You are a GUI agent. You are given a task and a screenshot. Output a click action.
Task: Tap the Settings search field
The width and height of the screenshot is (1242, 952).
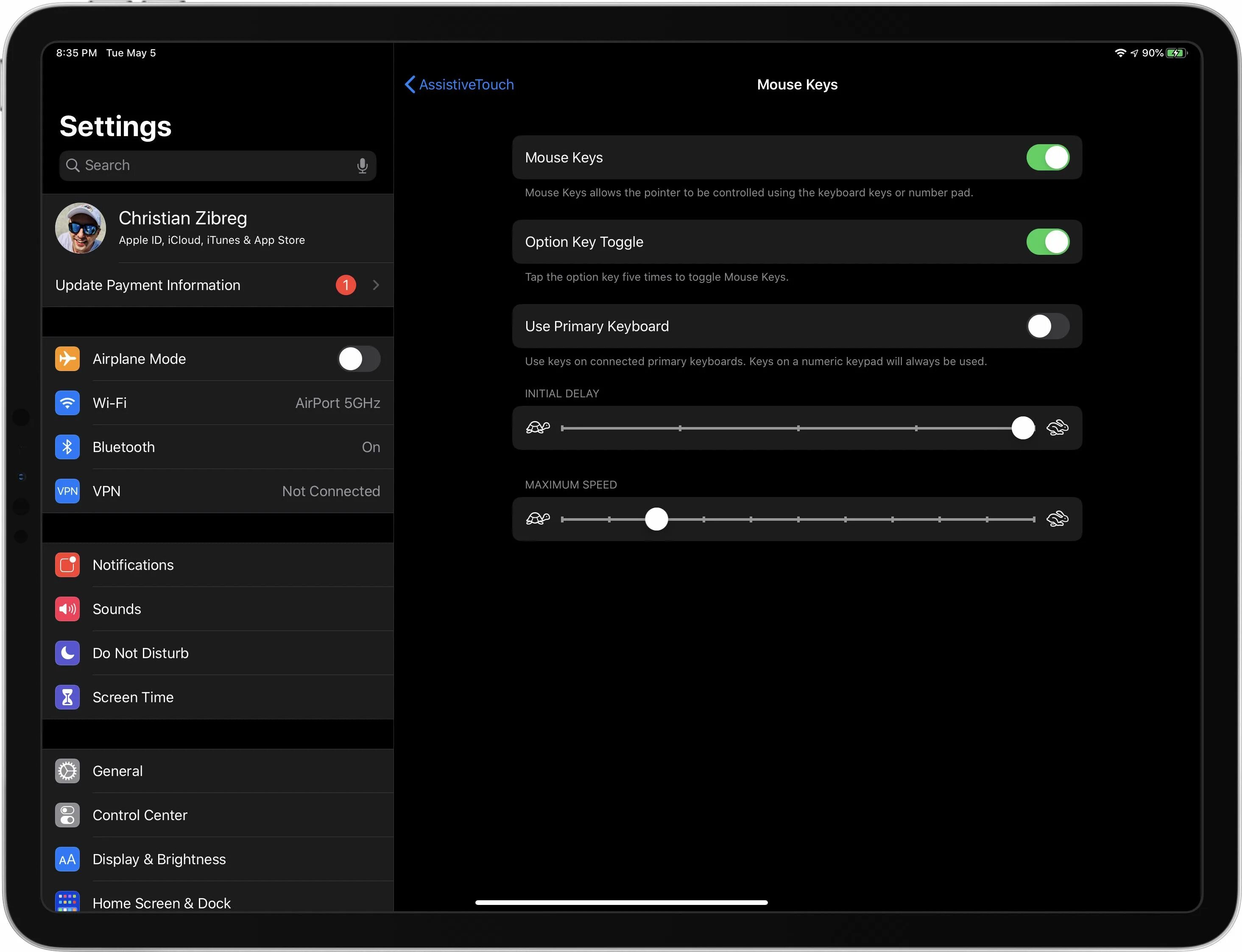209,165
